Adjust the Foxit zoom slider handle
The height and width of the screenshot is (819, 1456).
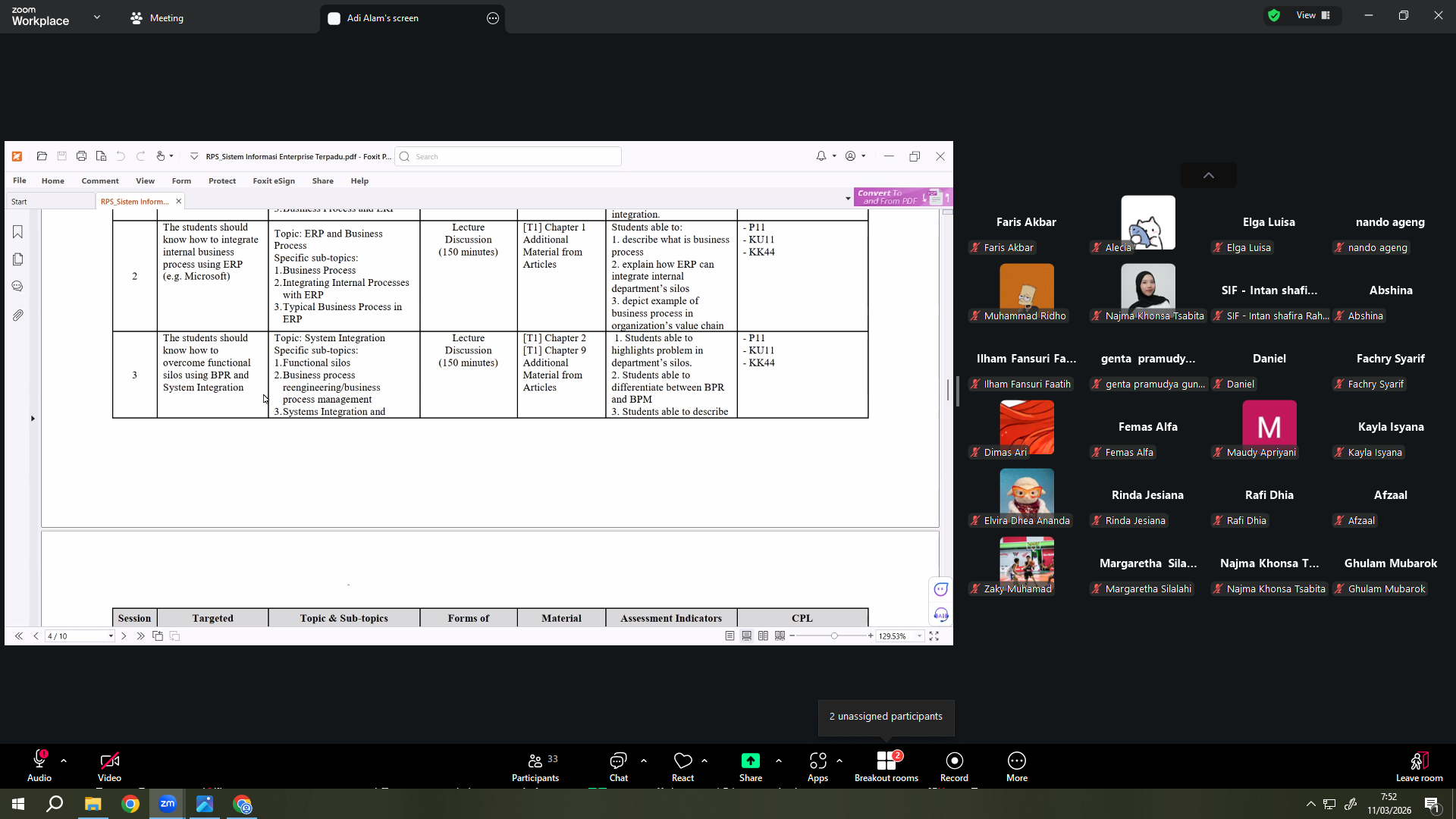point(834,636)
